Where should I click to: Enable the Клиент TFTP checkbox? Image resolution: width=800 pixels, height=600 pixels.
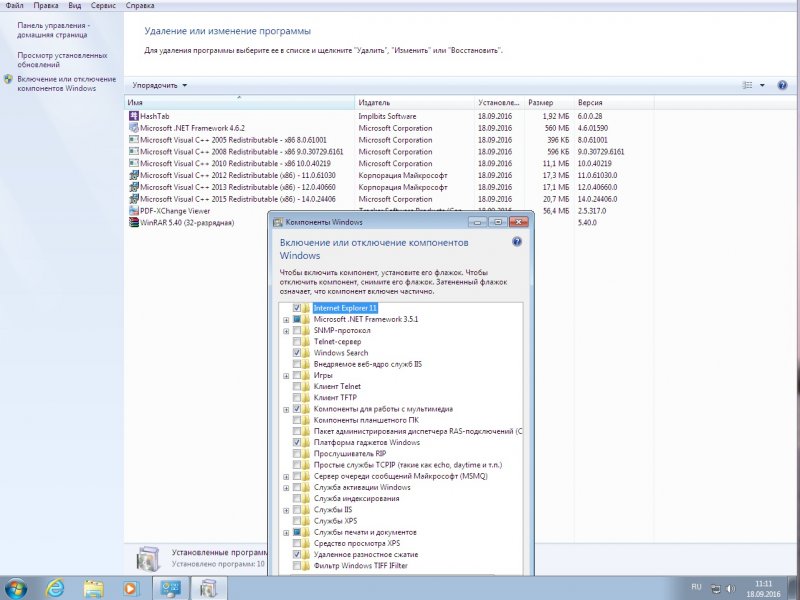pos(296,398)
